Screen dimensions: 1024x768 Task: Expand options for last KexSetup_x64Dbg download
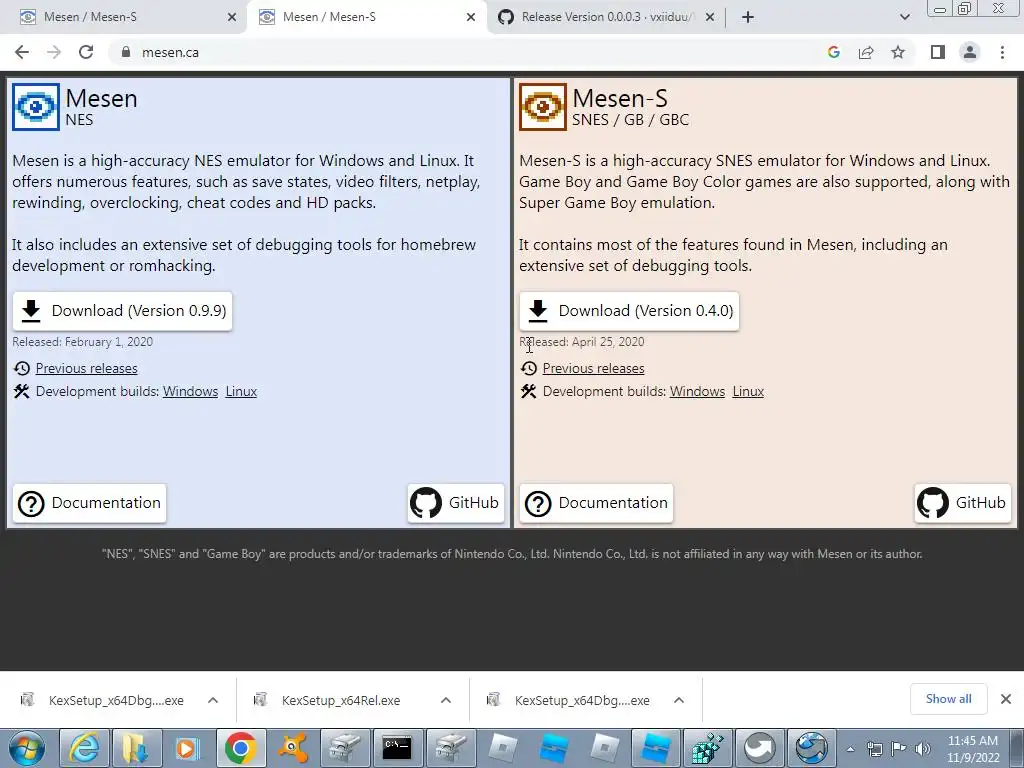click(x=679, y=700)
